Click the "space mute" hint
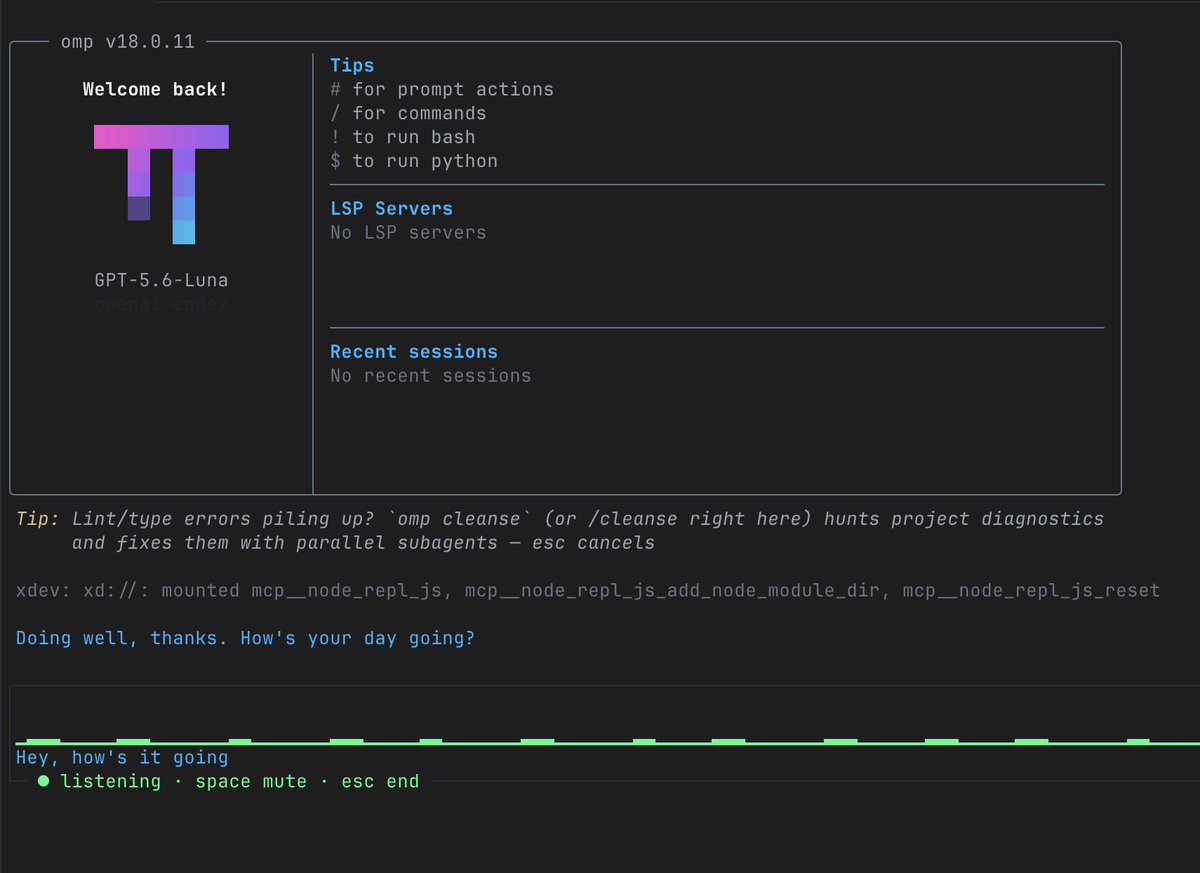Viewport: 1200px width, 873px height. pos(251,781)
